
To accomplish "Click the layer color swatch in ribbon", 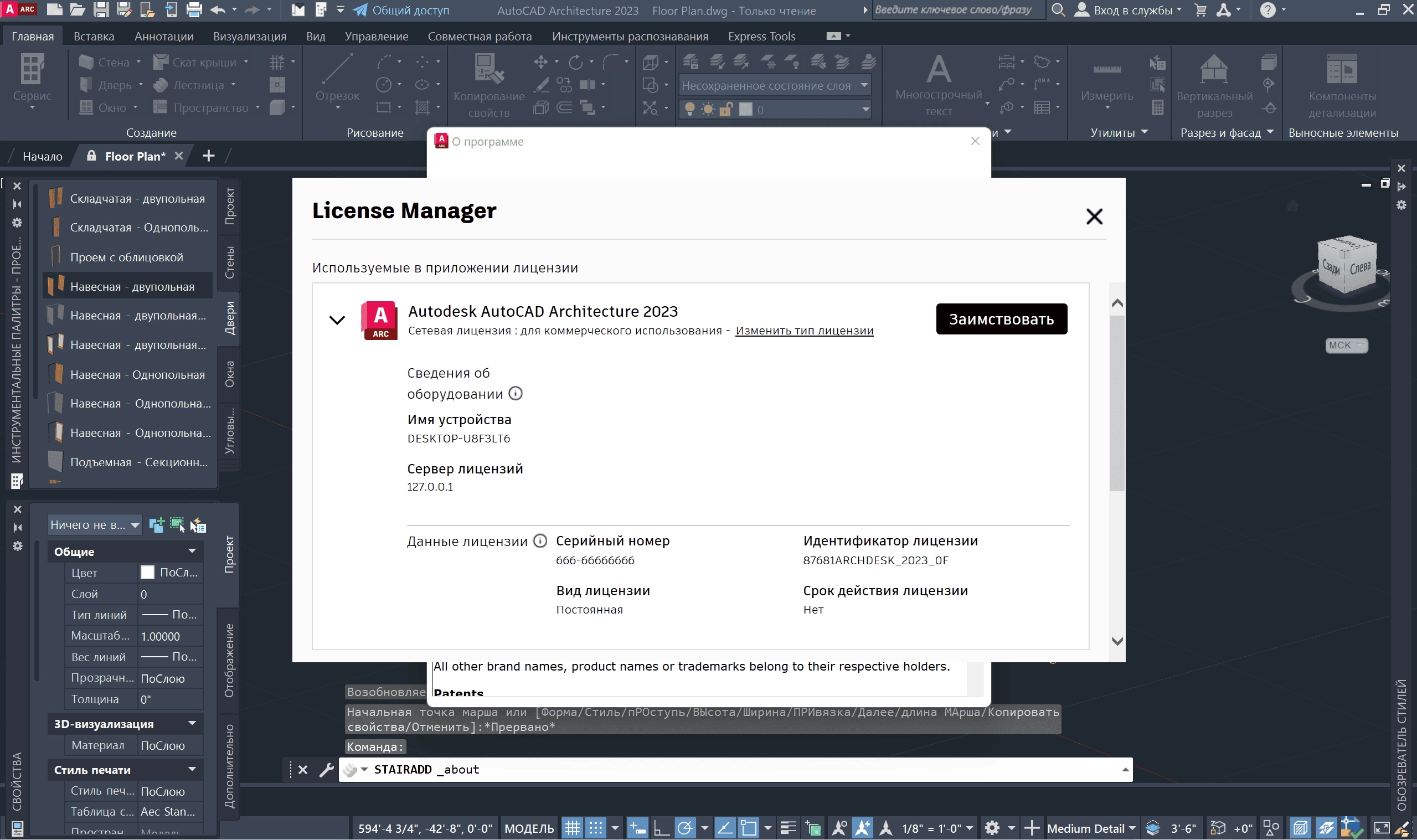I will [746, 109].
